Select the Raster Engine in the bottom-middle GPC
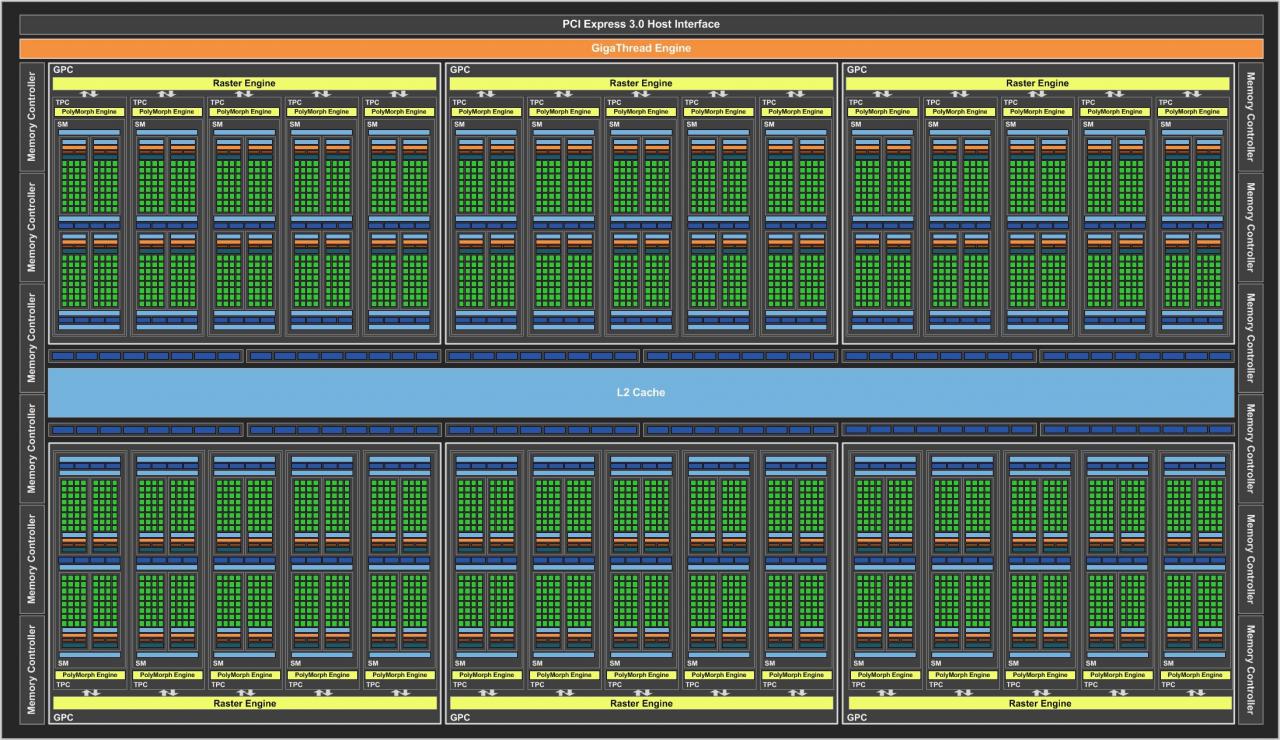This screenshot has width=1280, height=740. 641,703
